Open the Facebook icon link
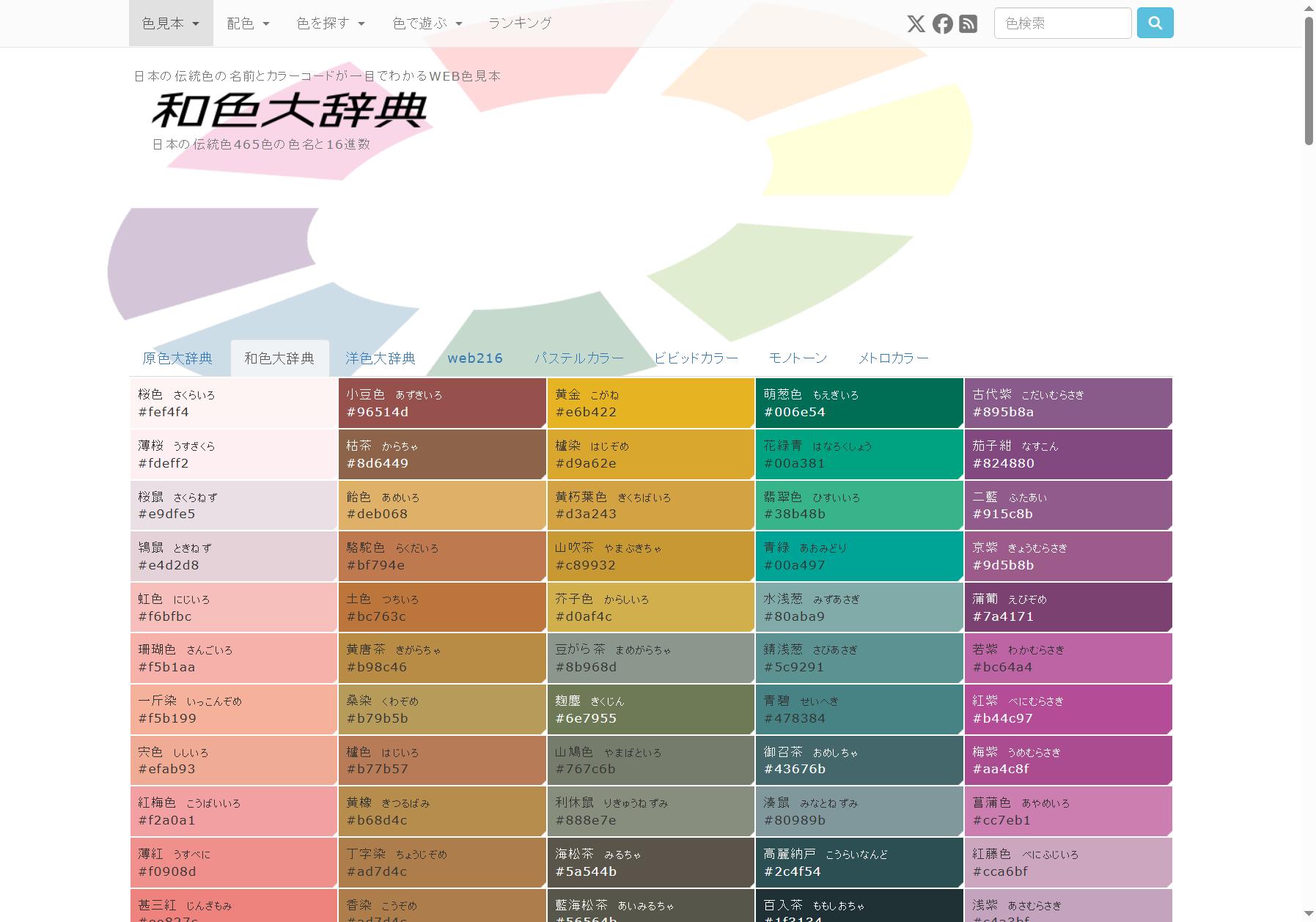The image size is (1316, 922). pos(942,23)
